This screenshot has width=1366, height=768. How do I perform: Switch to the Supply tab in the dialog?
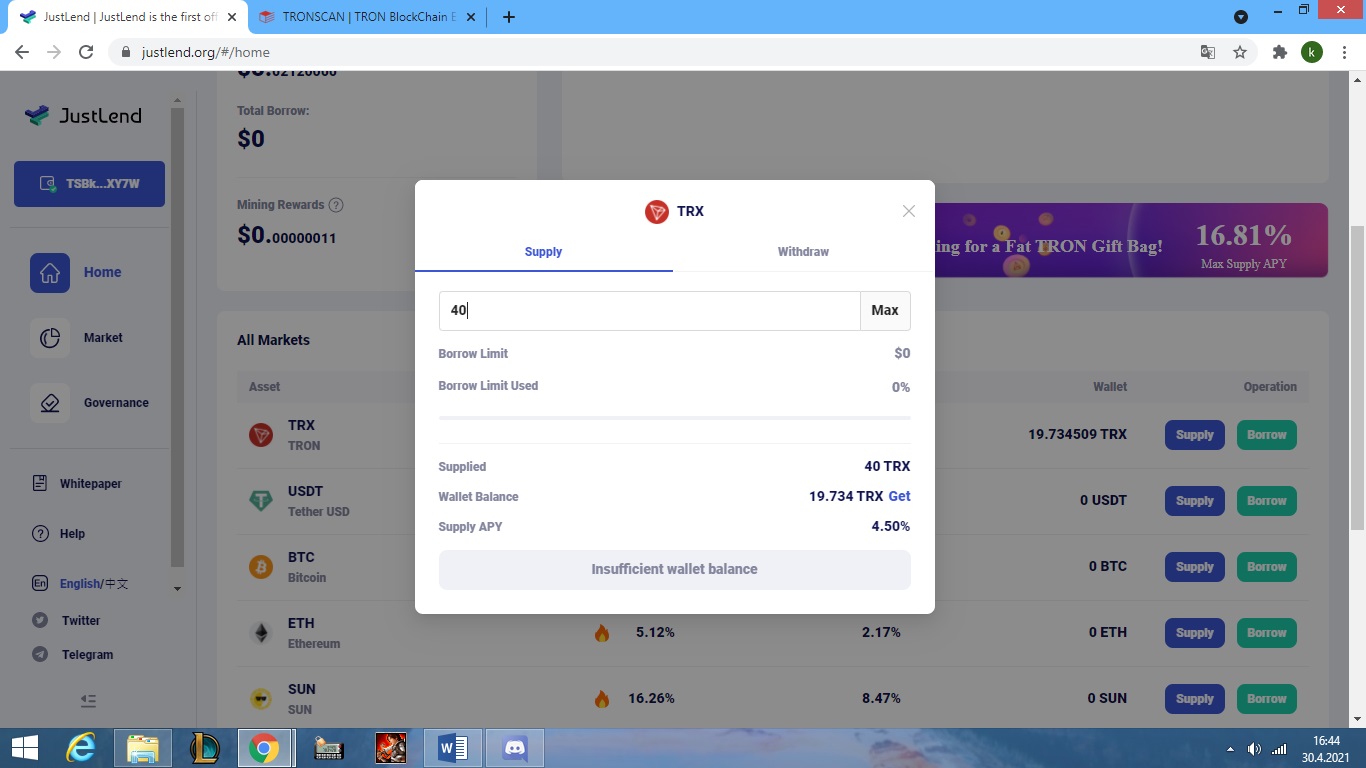(543, 252)
